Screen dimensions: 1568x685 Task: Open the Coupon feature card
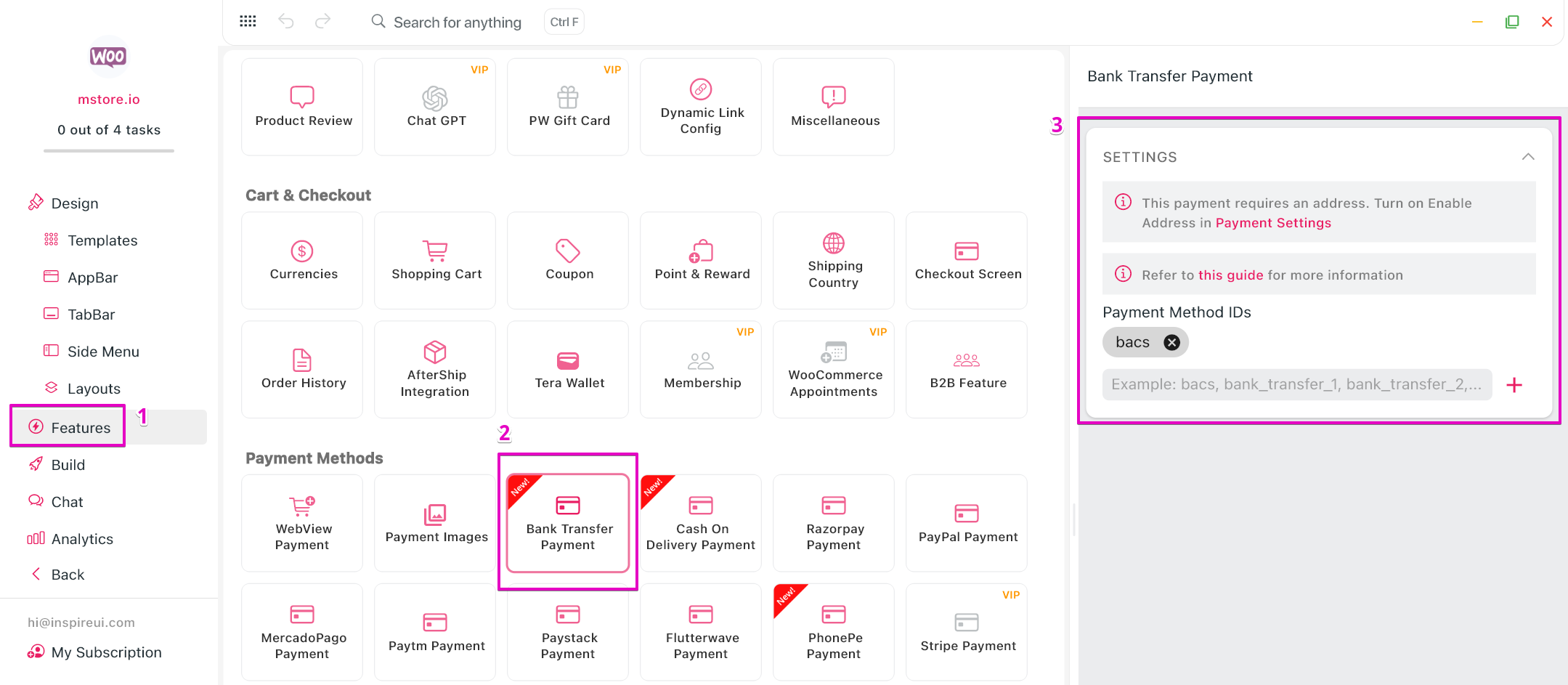click(x=568, y=261)
